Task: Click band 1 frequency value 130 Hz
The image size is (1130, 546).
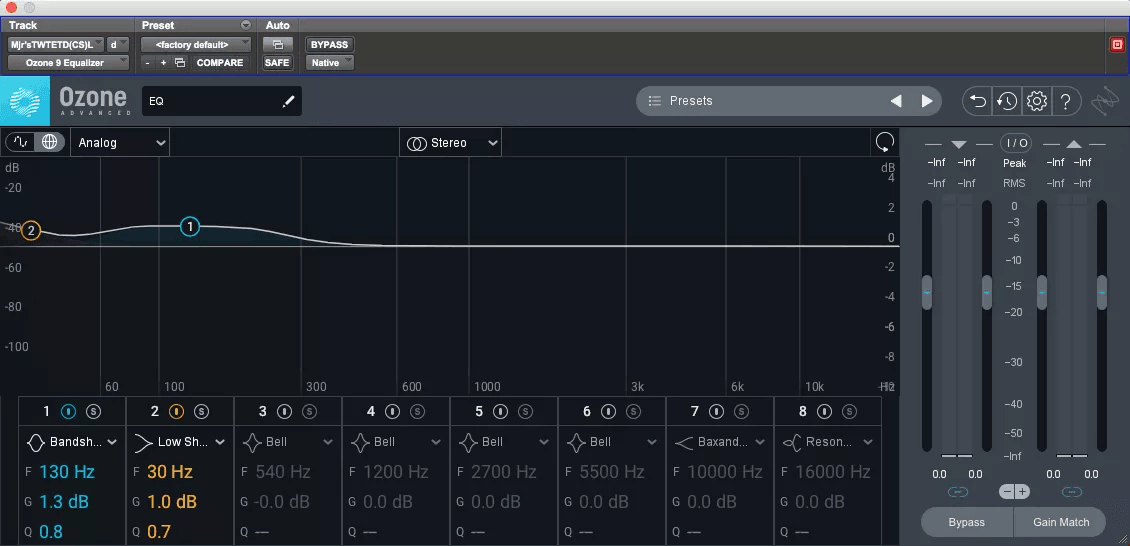Action: click(67, 473)
